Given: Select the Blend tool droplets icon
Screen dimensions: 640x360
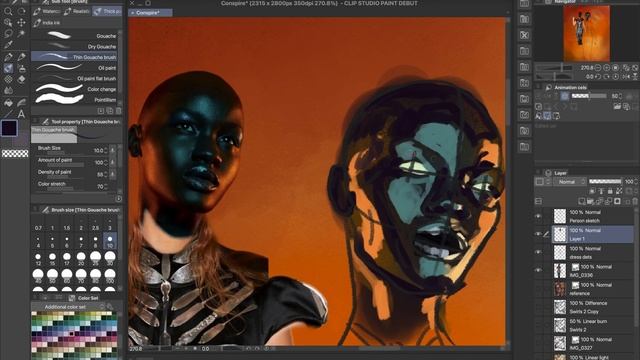Looking at the screenshot, I should pyautogui.click(x=8, y=90).
